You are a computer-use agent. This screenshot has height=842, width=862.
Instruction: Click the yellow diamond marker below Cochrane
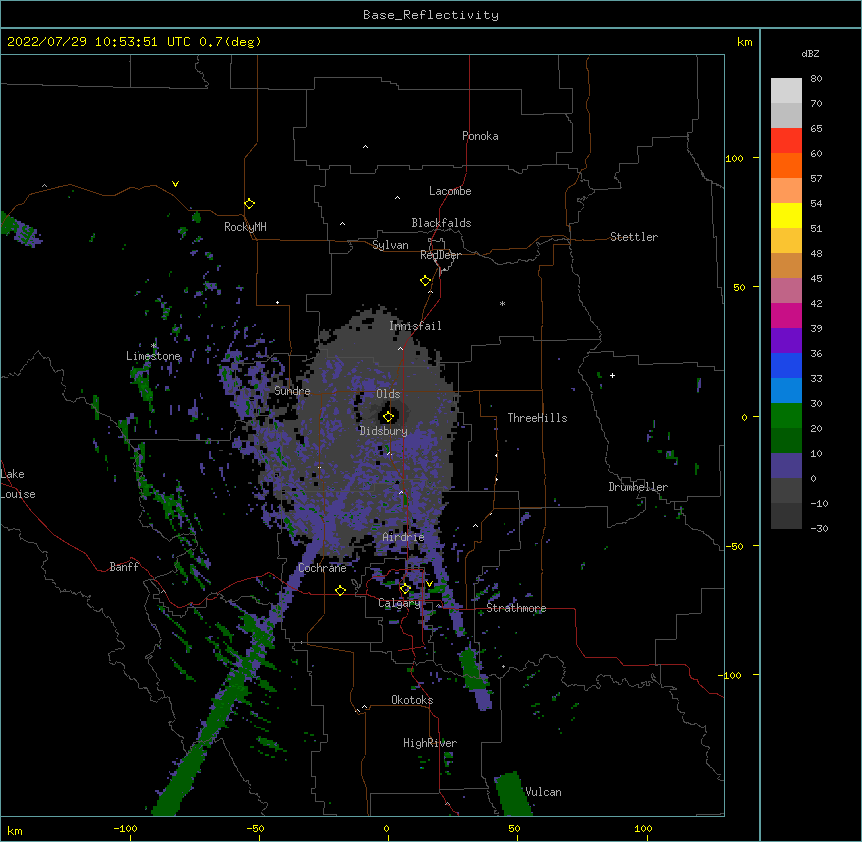tap(340, 590)
